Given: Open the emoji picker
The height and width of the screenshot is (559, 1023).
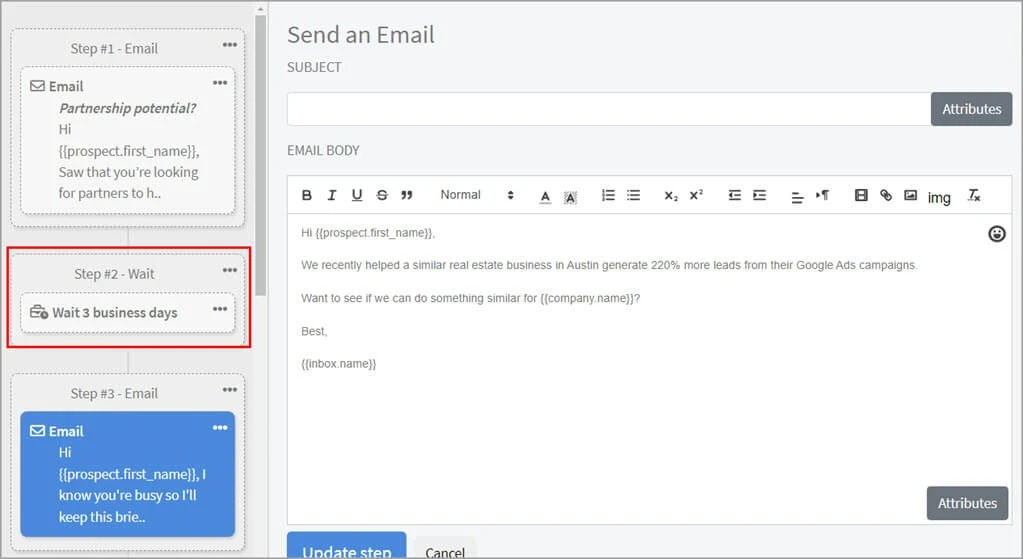Looking at the screenshot, I should 996,234.
